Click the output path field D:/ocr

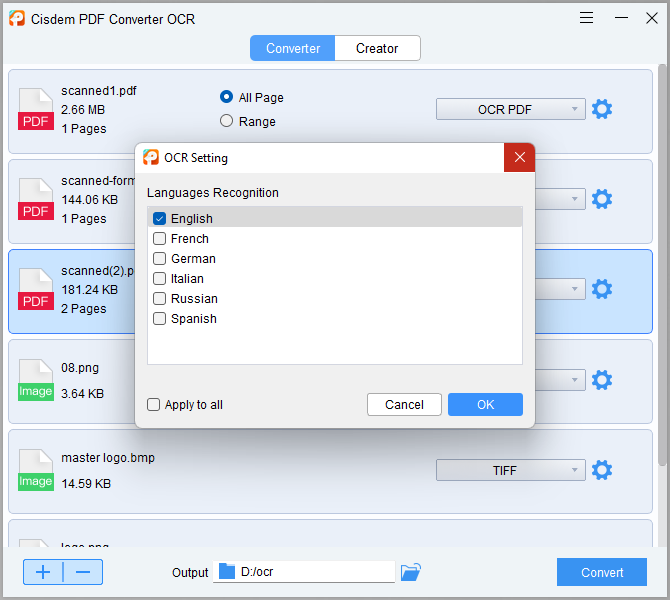coord(305,572)
